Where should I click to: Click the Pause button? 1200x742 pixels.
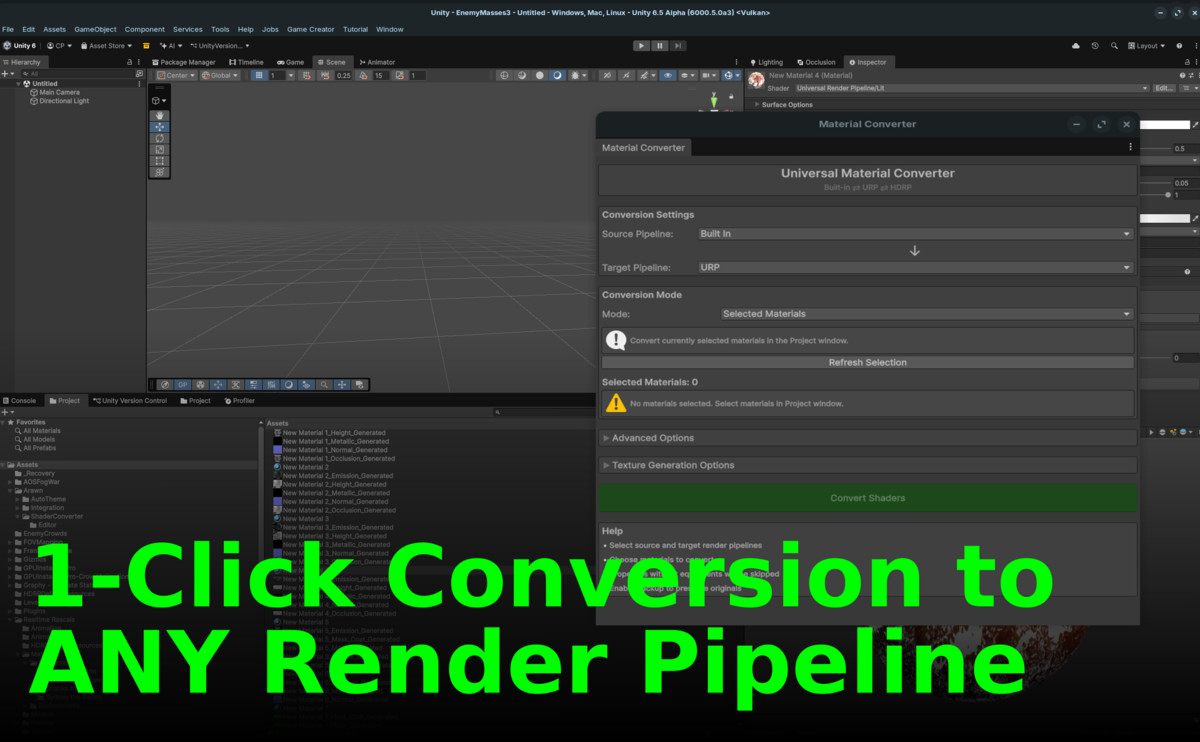click(x=660, y=45)
